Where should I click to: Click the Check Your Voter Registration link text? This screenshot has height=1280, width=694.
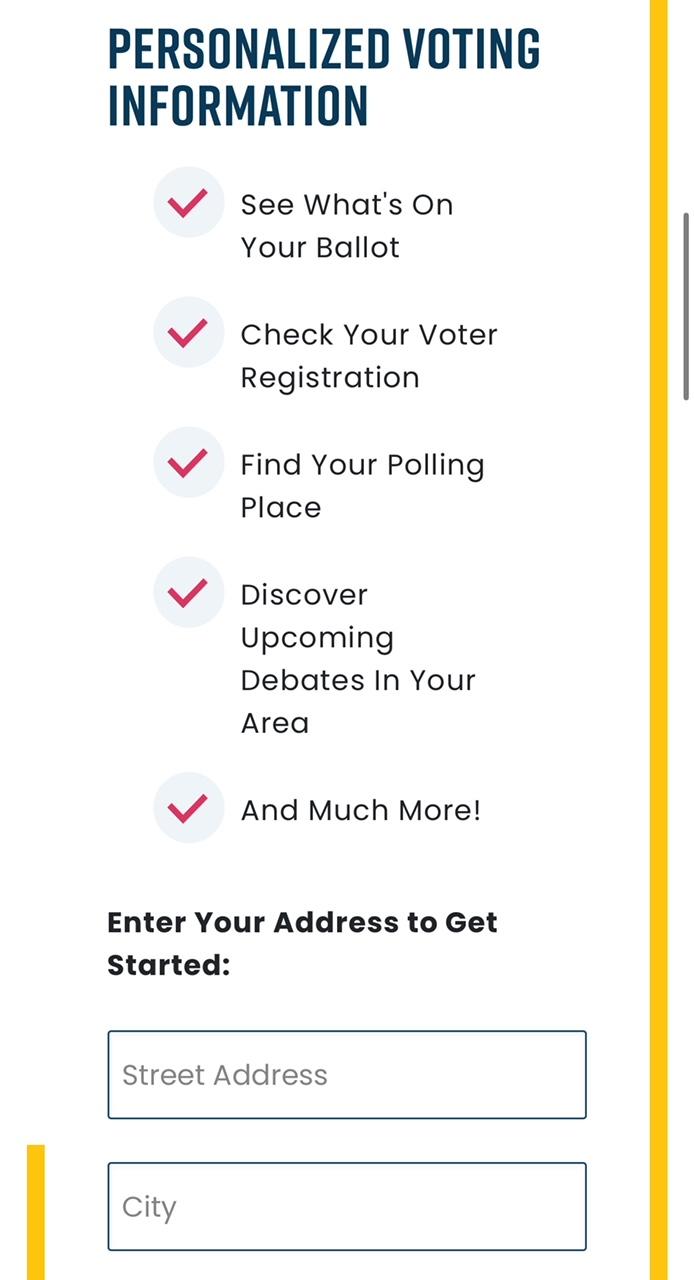tap(368, 355)
